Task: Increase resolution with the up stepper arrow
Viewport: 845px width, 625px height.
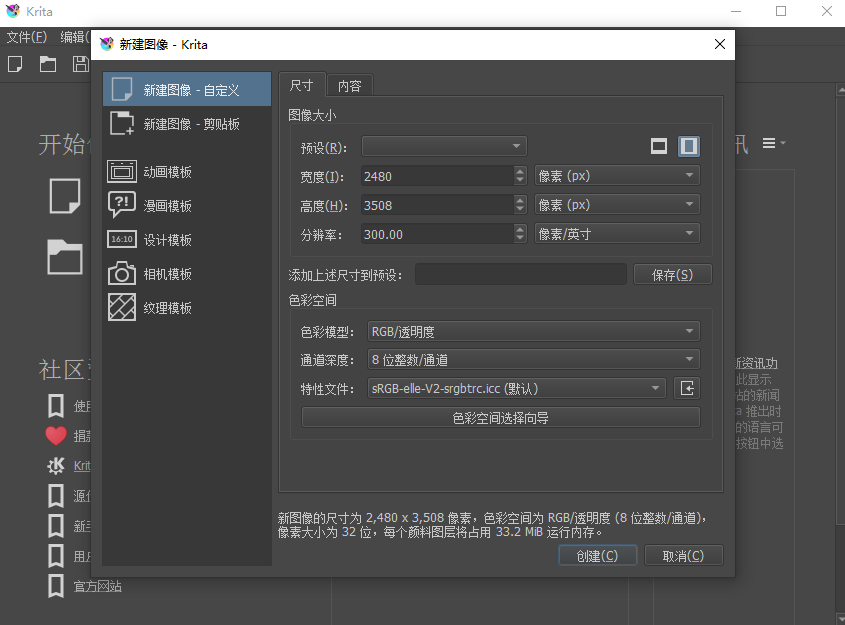Action: coord(520,229)
